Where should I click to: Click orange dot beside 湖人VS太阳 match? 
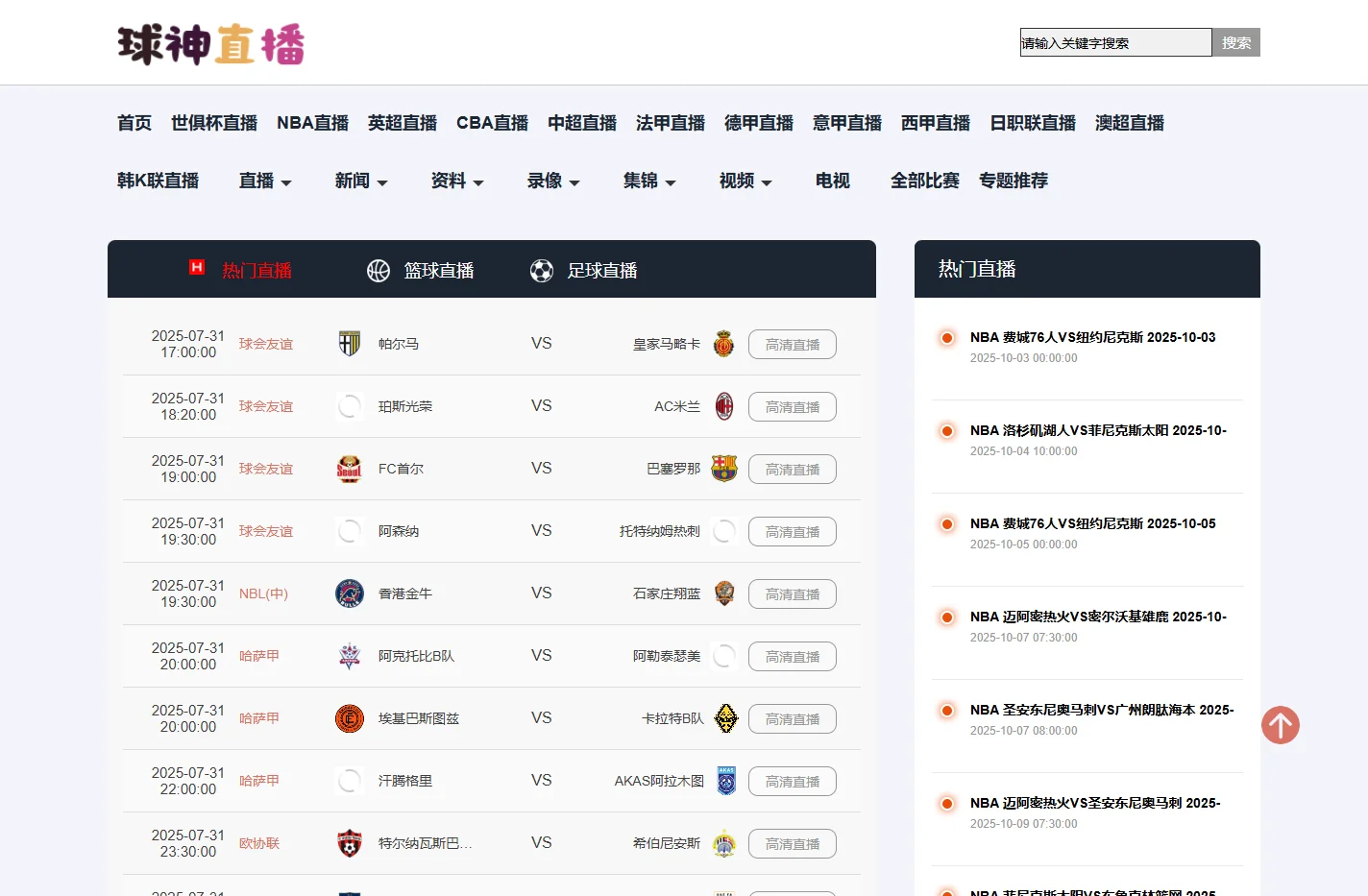[x=947, y=430]
